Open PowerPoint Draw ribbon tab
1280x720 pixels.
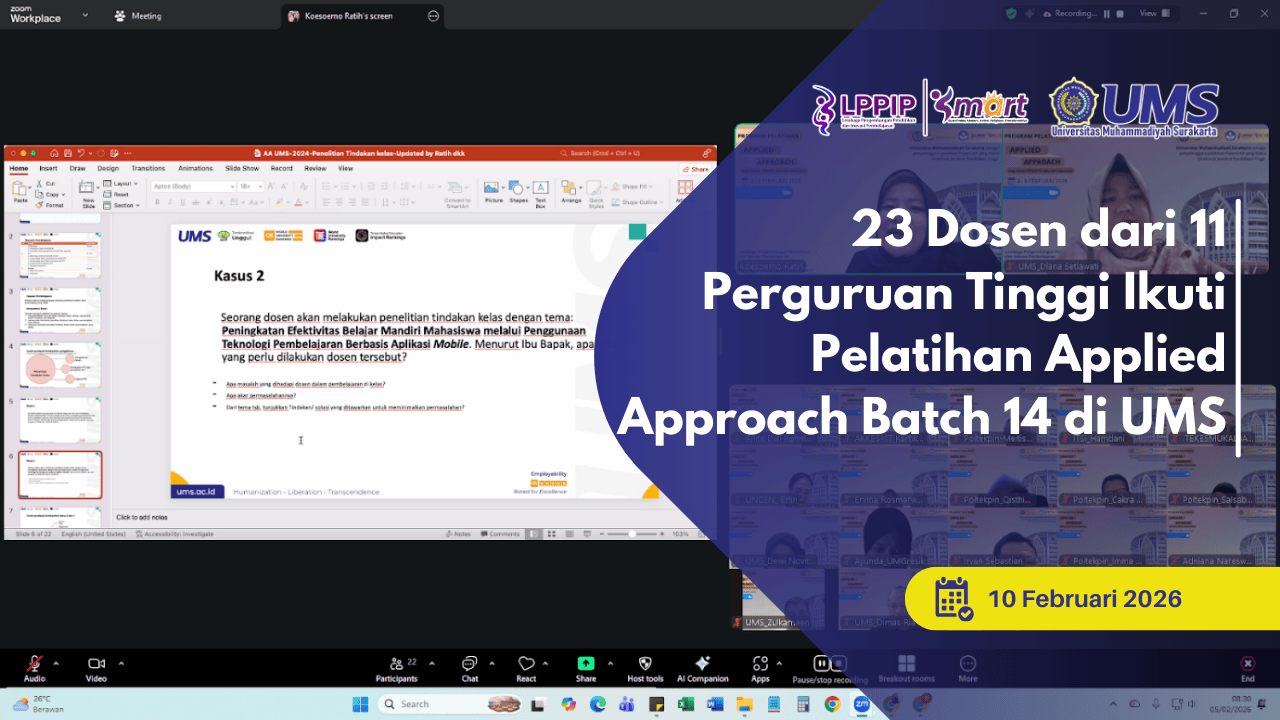tap(77, 168)
